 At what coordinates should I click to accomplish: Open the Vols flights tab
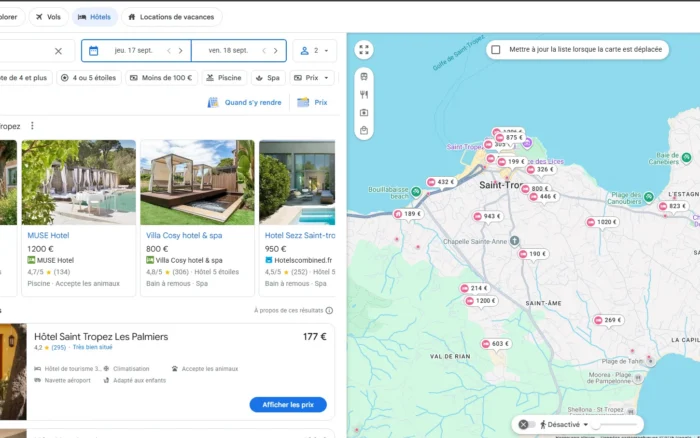click(x=48, y=17)
